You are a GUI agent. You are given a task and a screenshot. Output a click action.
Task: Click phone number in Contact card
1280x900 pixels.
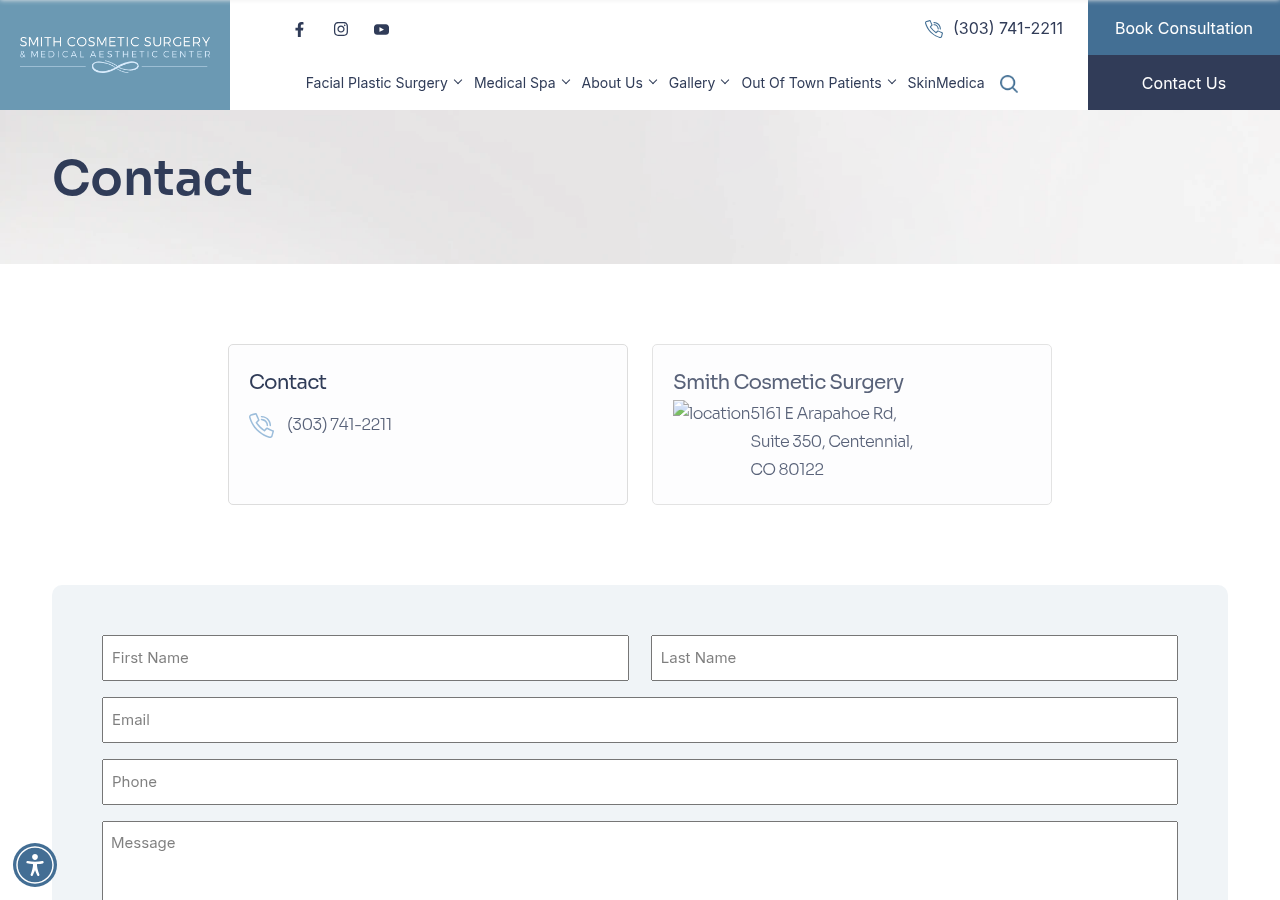click(339, 424)
